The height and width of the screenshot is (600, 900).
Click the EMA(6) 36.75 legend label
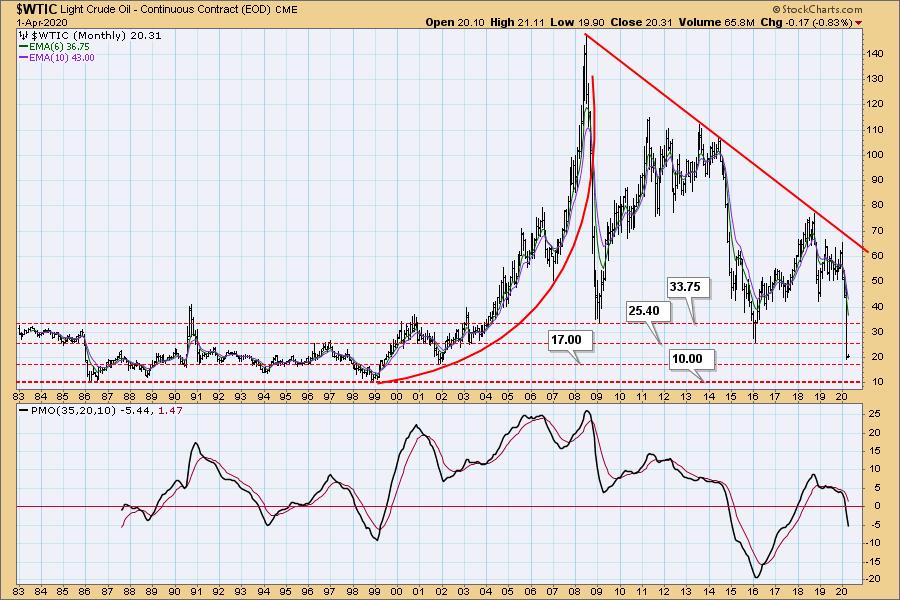click(x=59, y=47)
